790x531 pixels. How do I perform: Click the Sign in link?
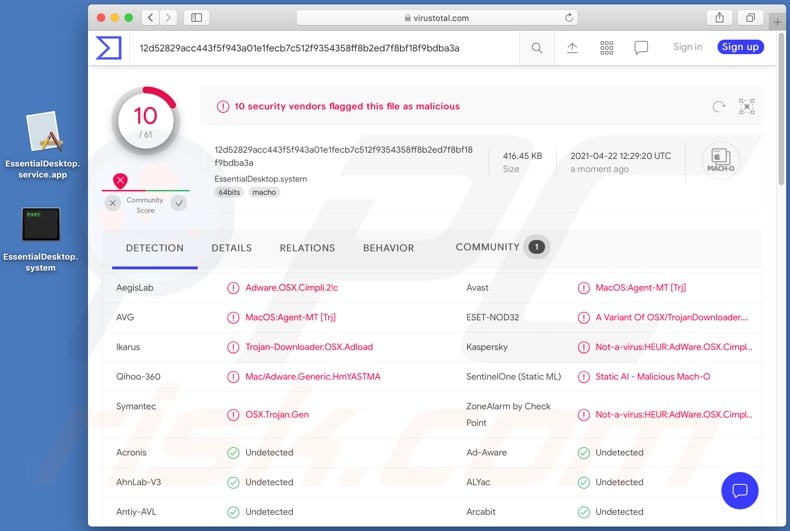687,47
